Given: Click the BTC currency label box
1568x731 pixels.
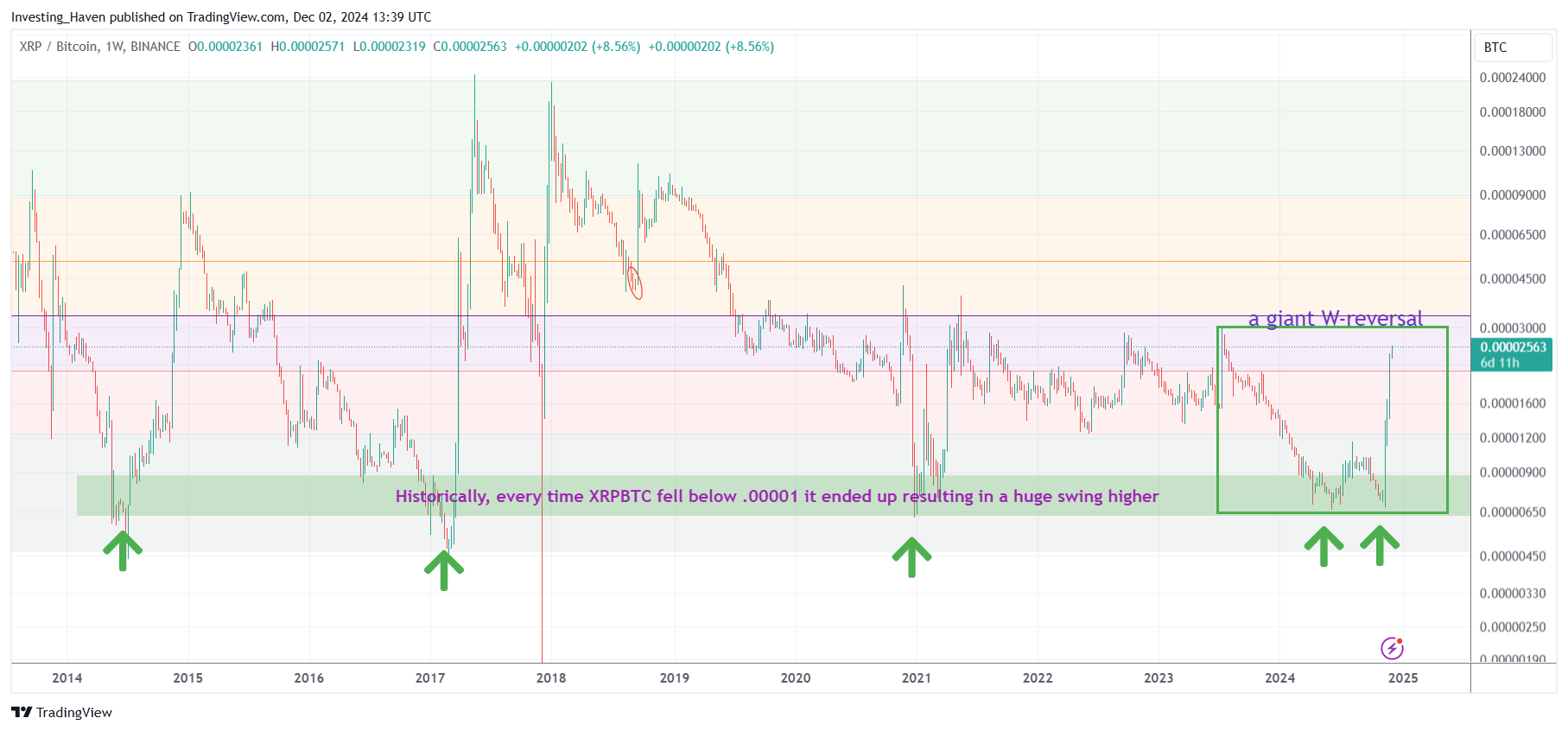Looking at the screenshot, I should (x=1513, y=48).
